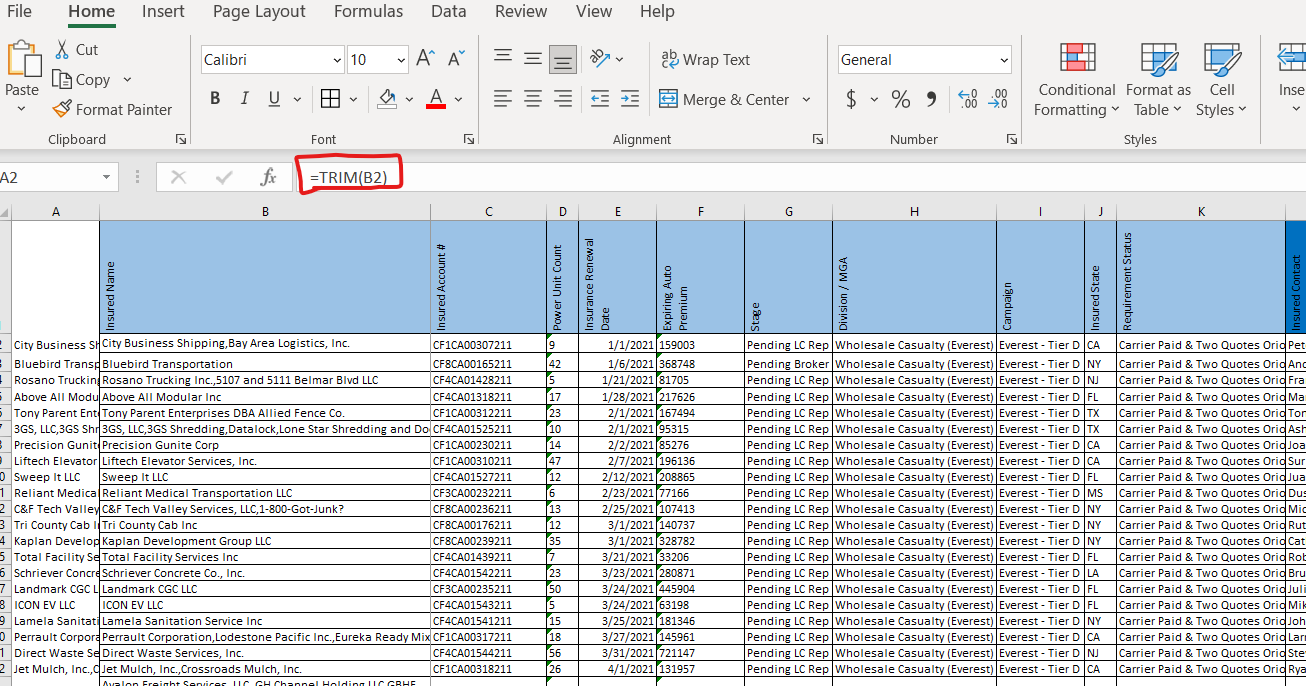Viewport: 1306px width, 686px height.
Task: Toggle Merge & Center on selection
Action: point(724,99)
